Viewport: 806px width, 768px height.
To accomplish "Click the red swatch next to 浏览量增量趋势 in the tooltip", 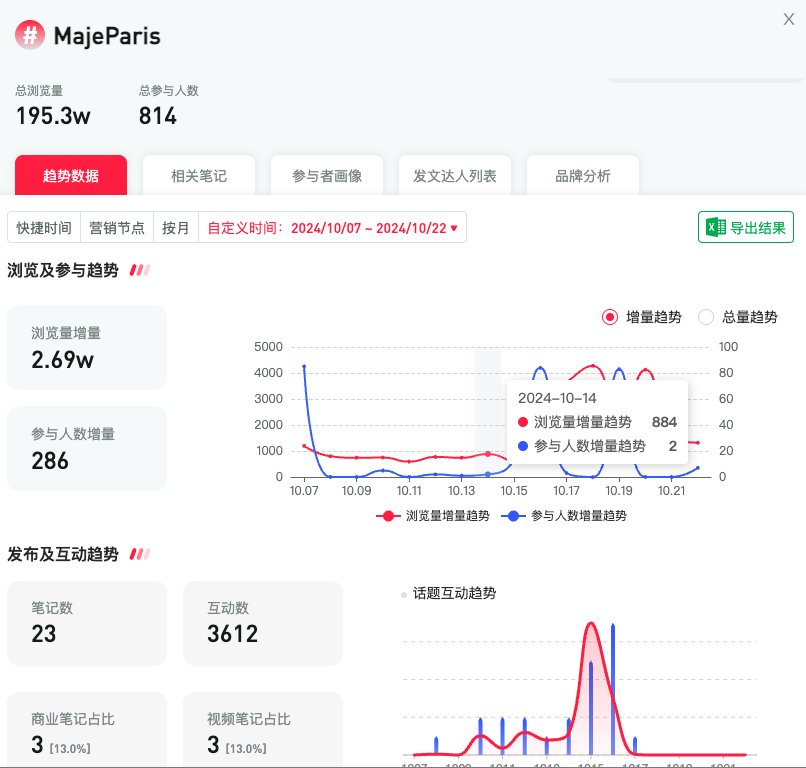I will [x=523, y=422].
